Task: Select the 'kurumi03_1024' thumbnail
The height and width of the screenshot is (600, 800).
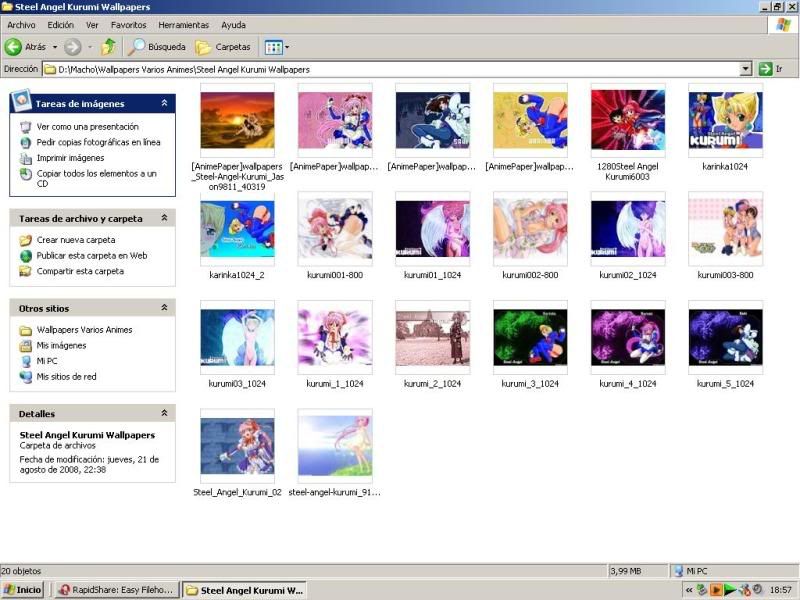Action: (237, 337)
